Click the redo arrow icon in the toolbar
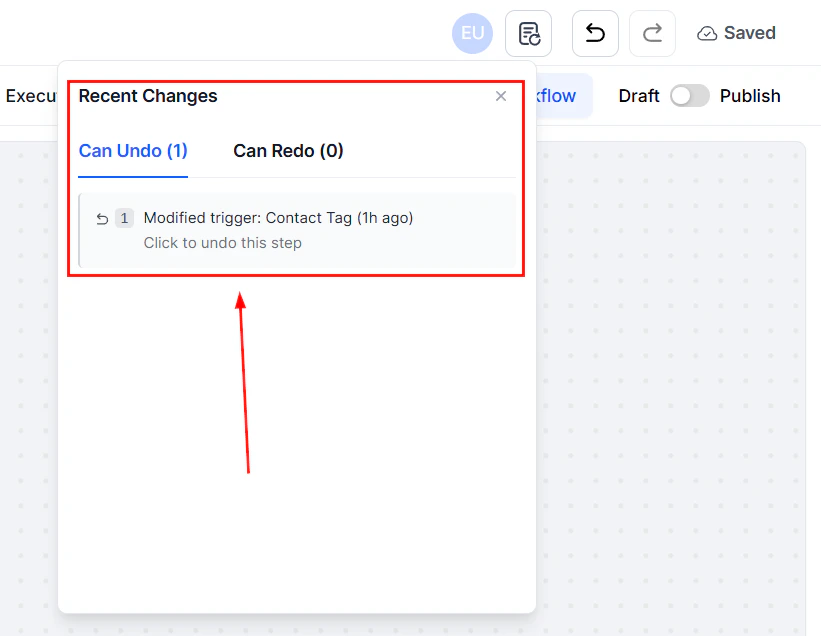This screenshot has height=636, width=821. click(x=652, y=33)
